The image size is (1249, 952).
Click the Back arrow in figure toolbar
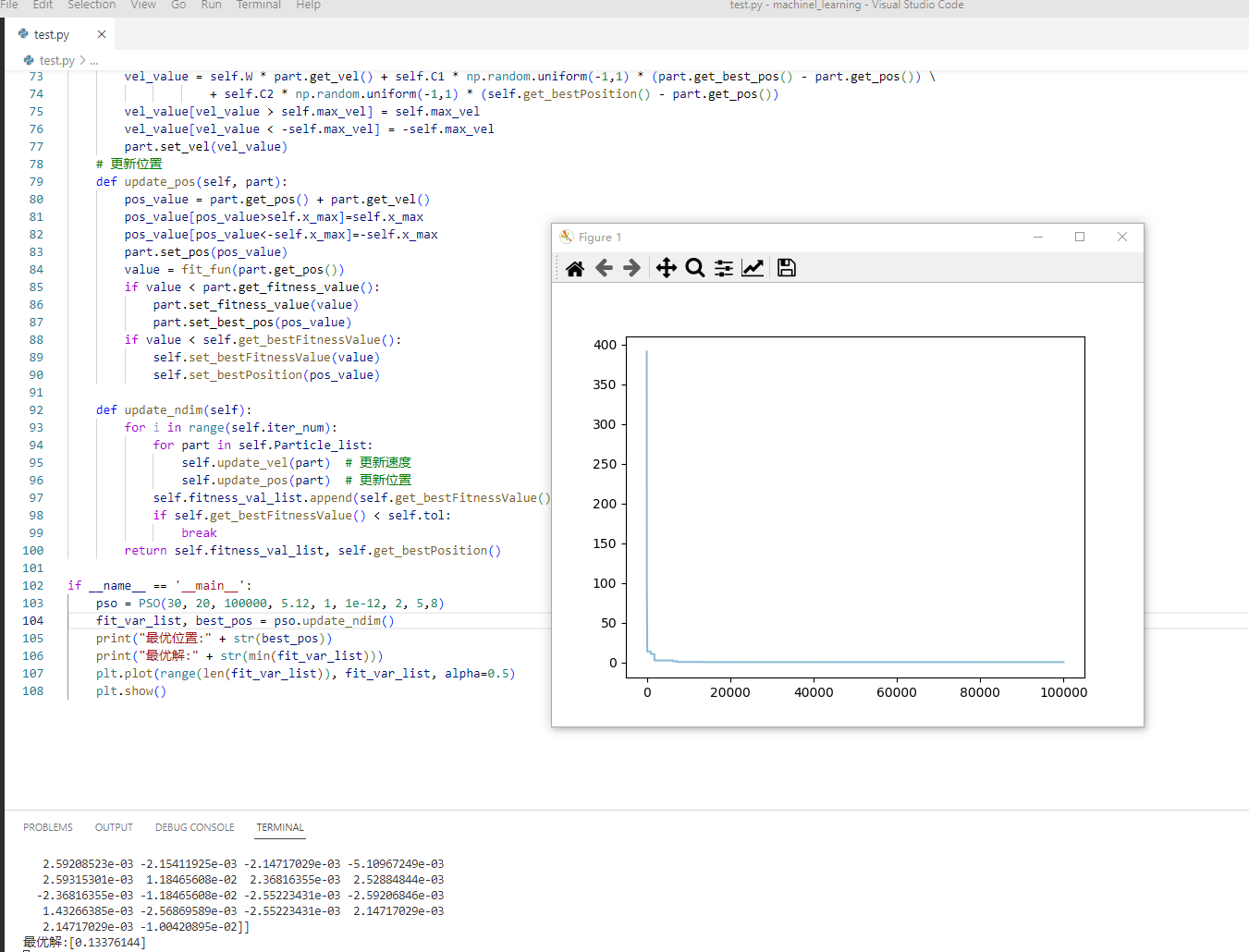(x=604, y=268)
